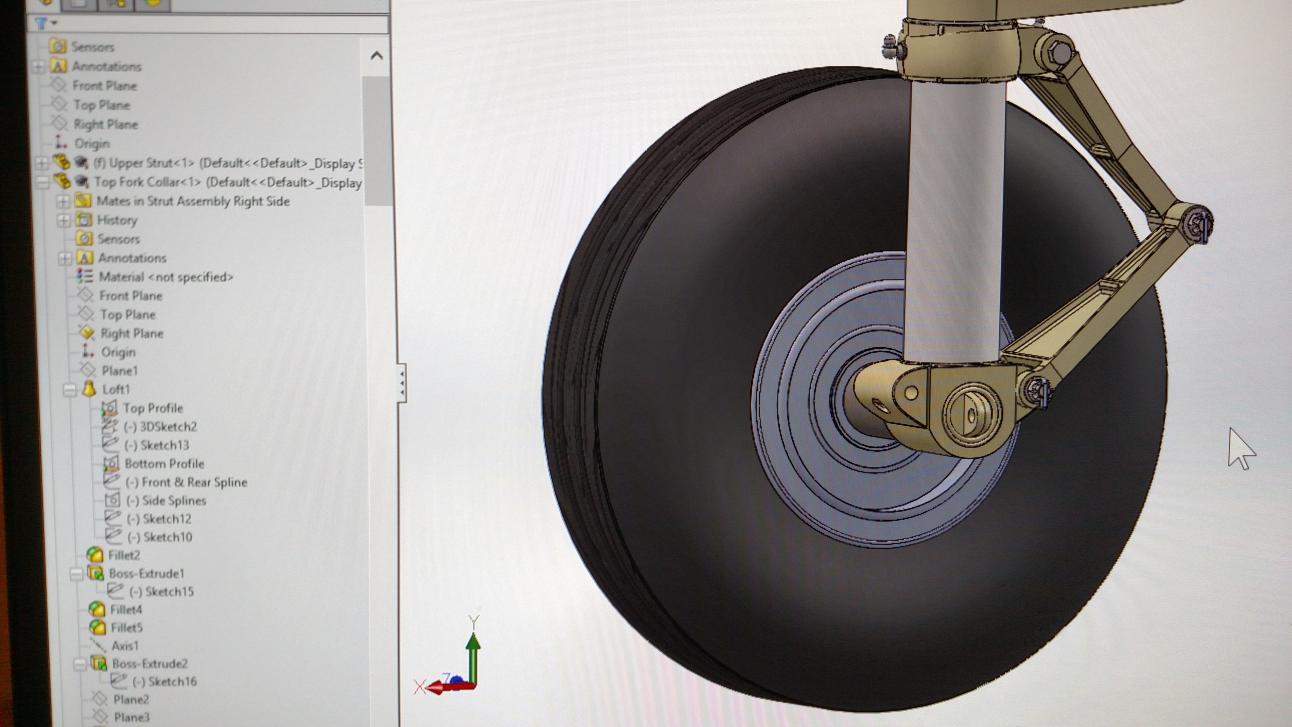1292x727 pixels.
Task: Select Sensors under Top Fork Collar
Action: point(118,239)
